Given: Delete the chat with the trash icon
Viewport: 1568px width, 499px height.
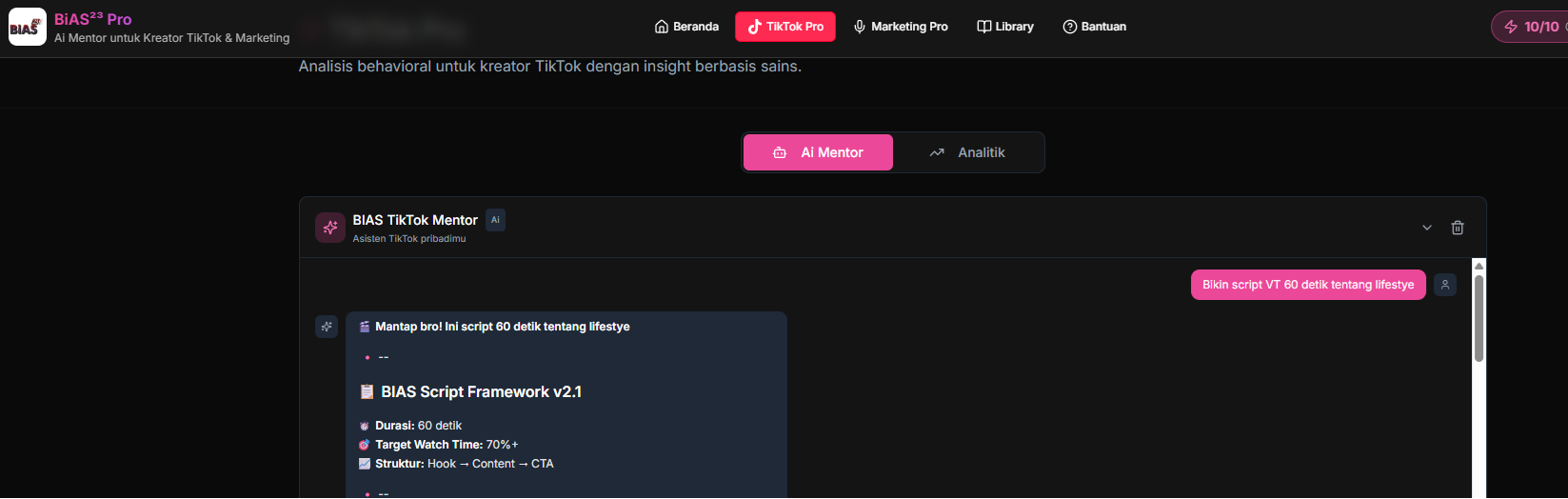Looking at the screenshot, I should tap(1457, 228).
